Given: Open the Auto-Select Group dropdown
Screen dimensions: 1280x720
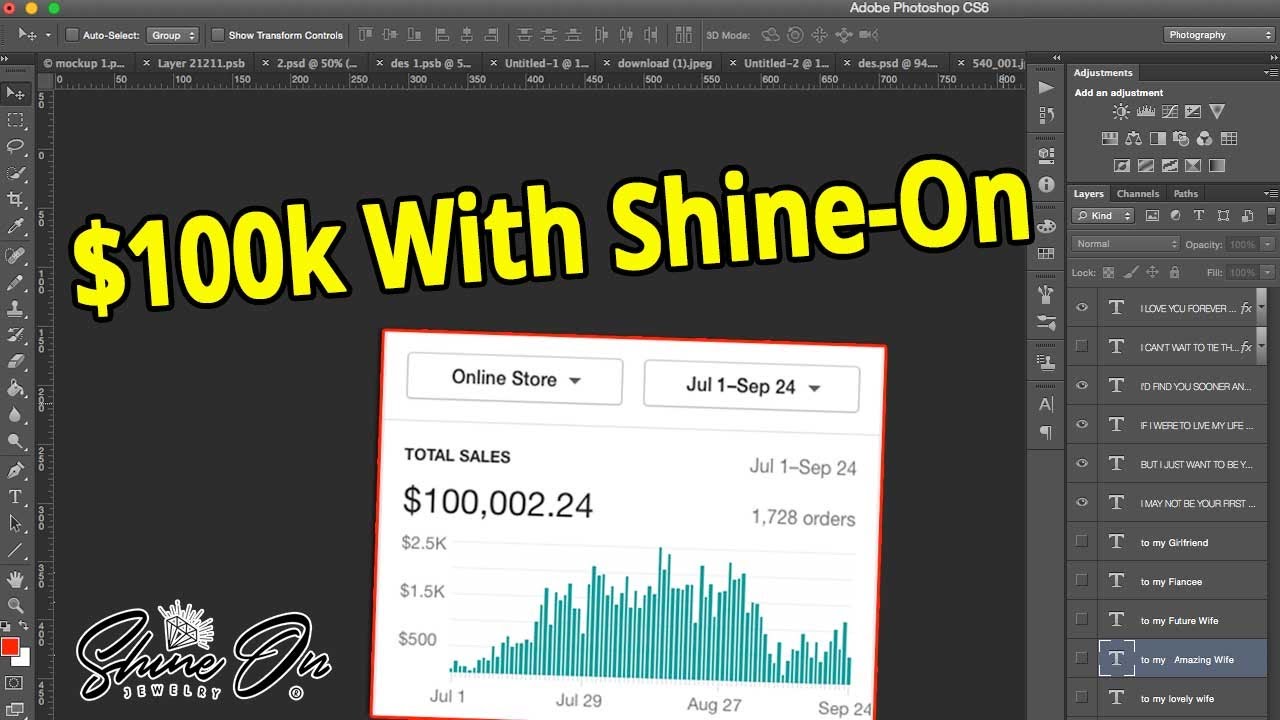Looking at the screenshot, I should [x=173, y=35].
